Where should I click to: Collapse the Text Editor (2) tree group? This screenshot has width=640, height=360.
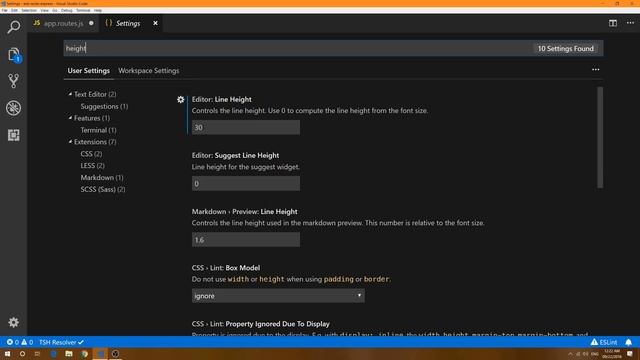click(x=70, y=94)
